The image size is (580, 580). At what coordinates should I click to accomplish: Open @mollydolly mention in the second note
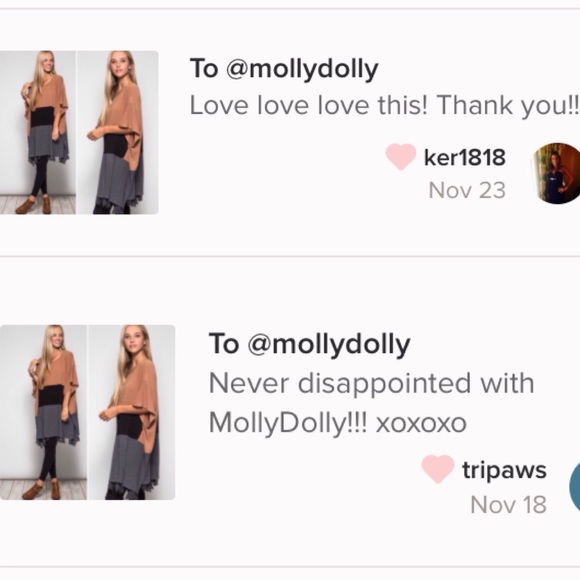[x=328, y=344]
